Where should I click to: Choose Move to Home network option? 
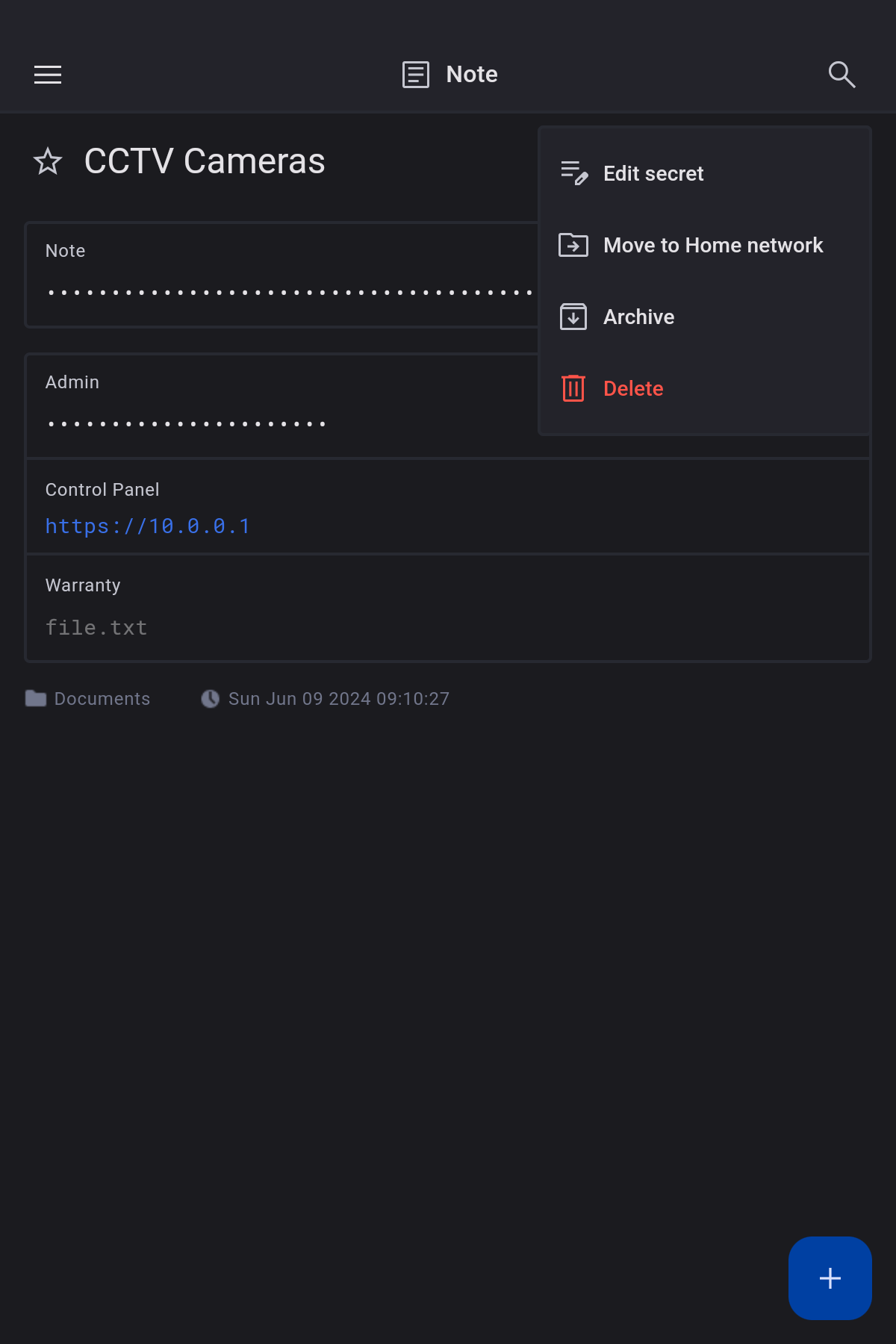click(x=713, y=246)
